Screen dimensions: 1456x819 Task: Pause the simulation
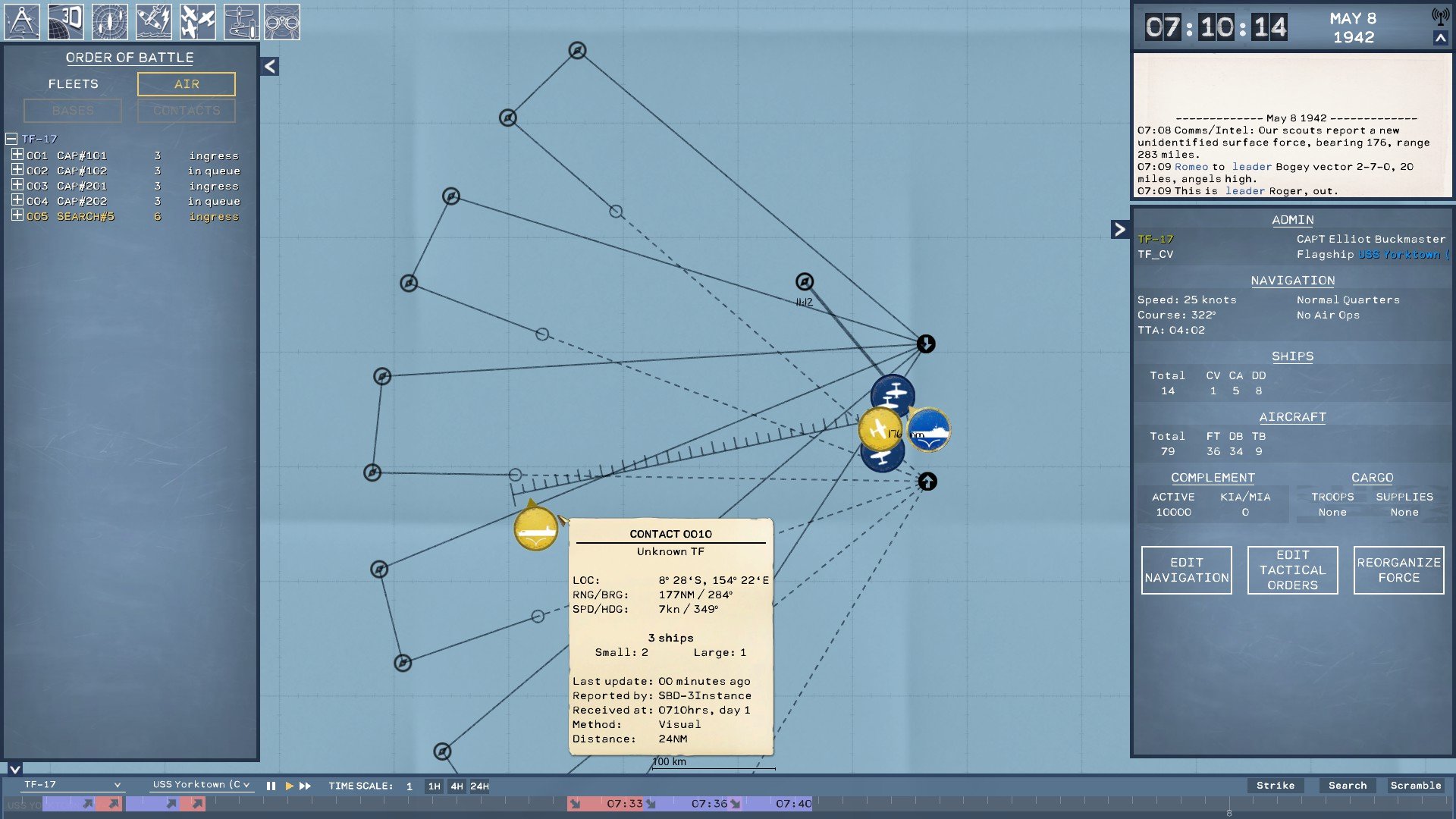pos(271,786)
